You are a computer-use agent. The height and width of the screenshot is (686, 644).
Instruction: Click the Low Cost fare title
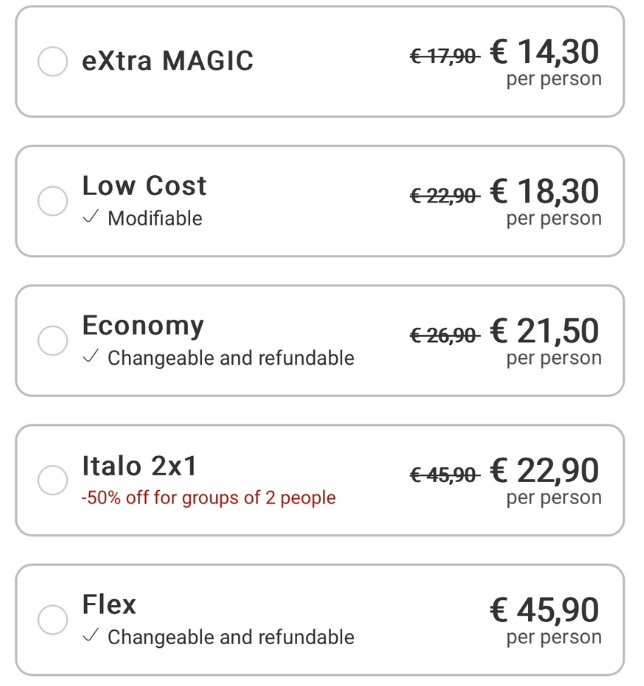pos(144,186)
